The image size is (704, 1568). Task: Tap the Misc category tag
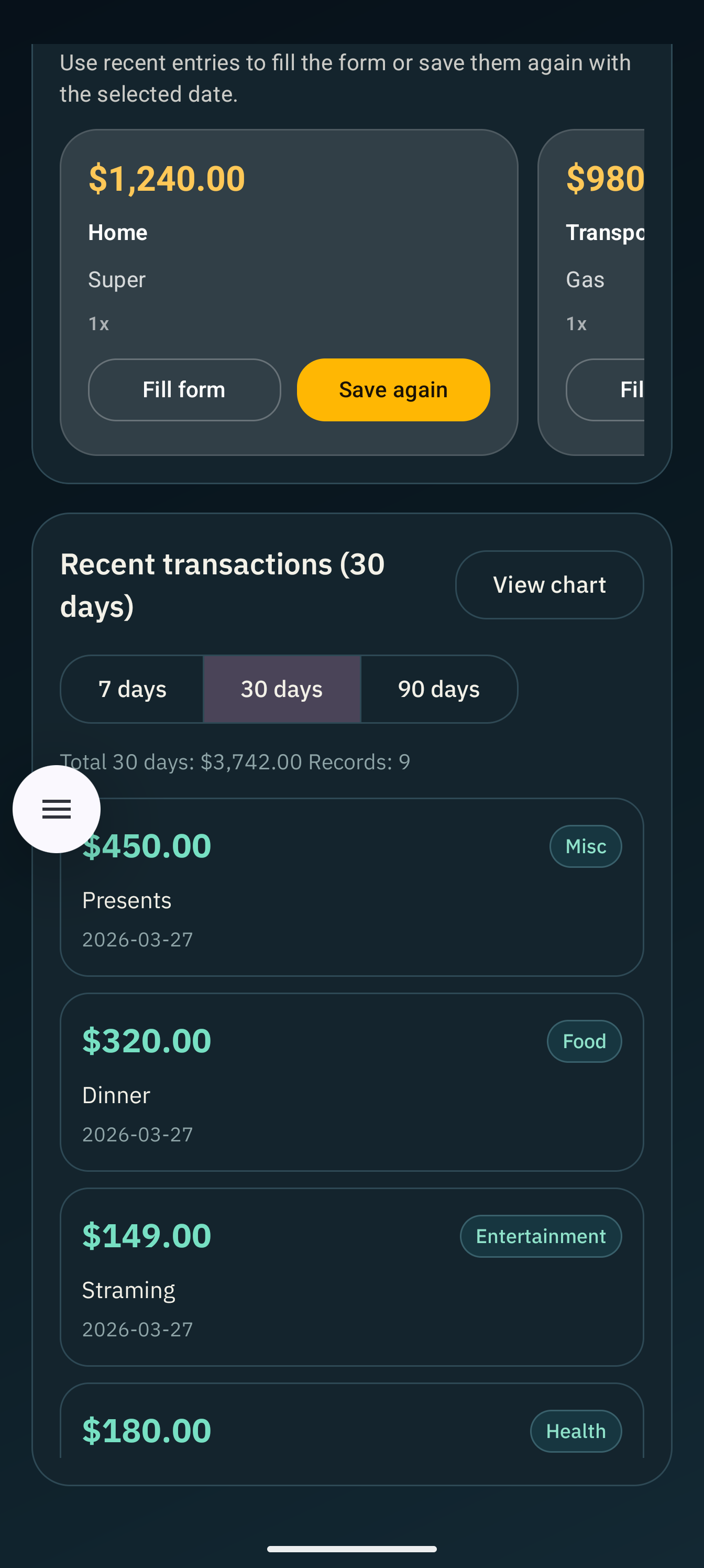(x=585, y=846)
